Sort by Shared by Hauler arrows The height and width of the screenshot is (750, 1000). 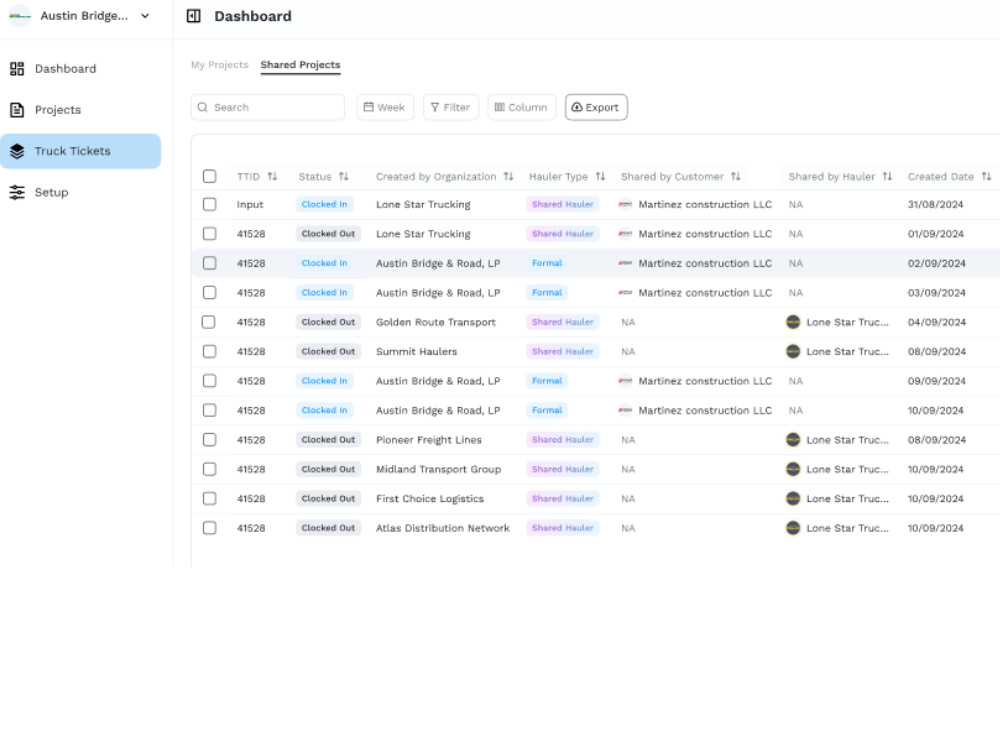coord(887,177)
